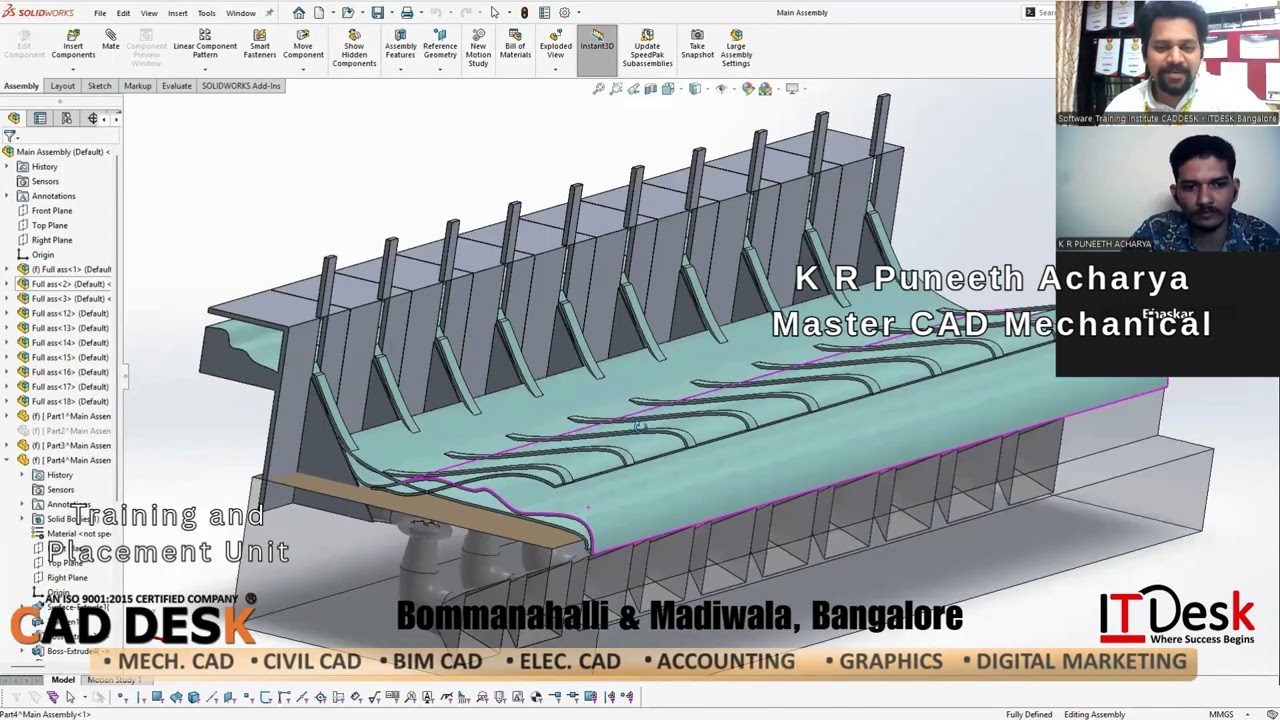1280x720 pixels.
Task: Select Front Plane in tree
Action: (52, 211)
